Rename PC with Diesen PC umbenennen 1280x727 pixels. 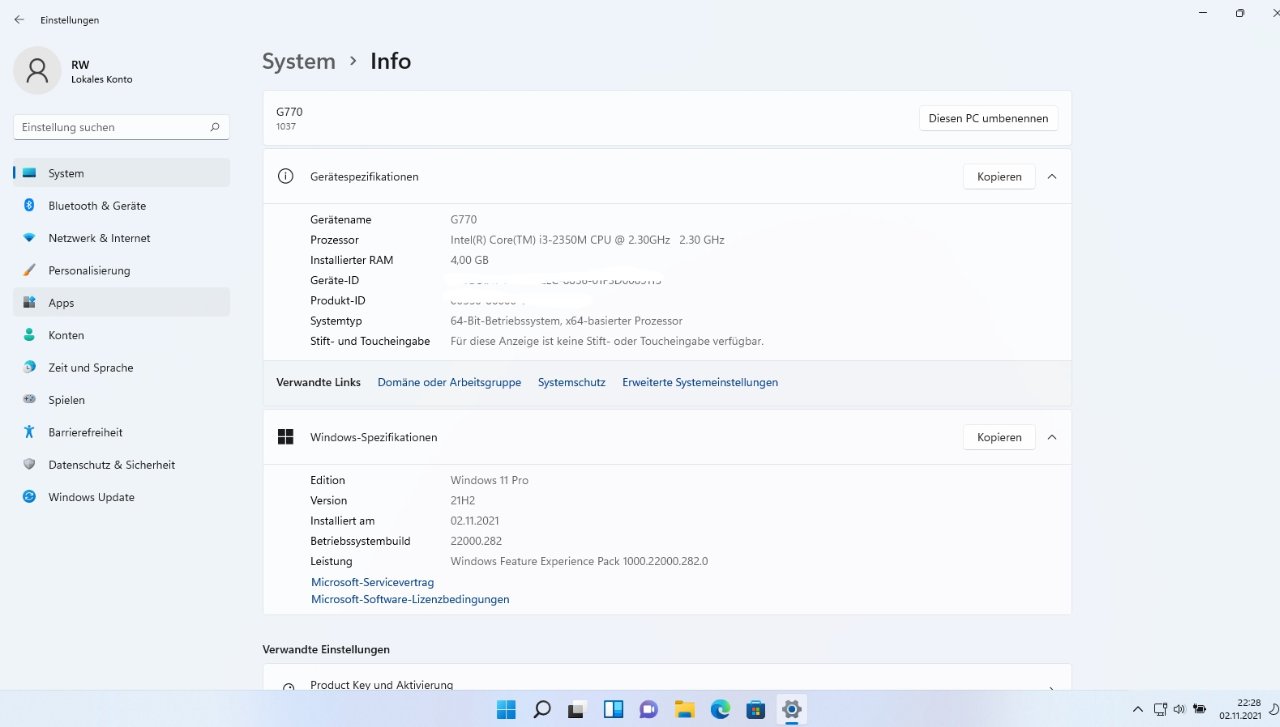(x=988, y=118)
